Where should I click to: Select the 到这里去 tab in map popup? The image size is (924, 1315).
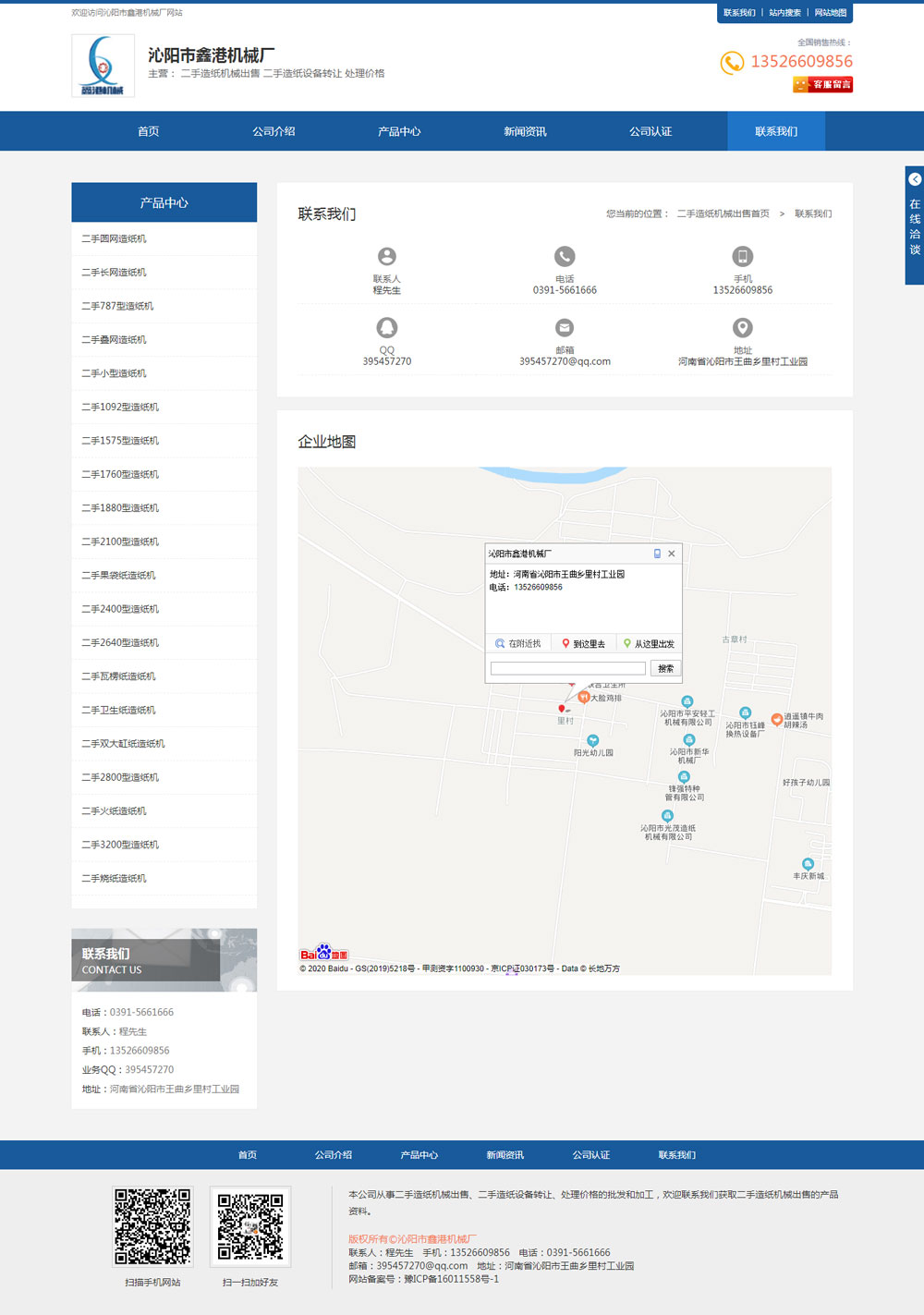583,643
